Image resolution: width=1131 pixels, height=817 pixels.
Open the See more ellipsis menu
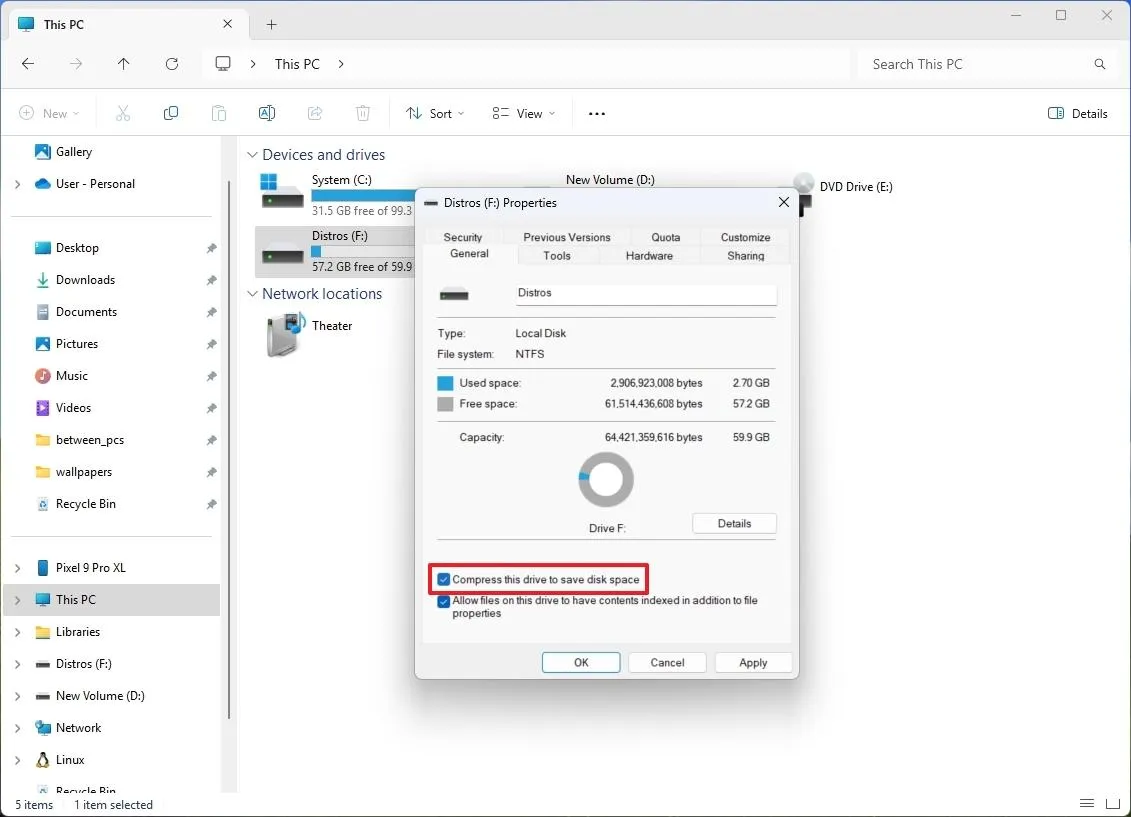tap(597, 114)
